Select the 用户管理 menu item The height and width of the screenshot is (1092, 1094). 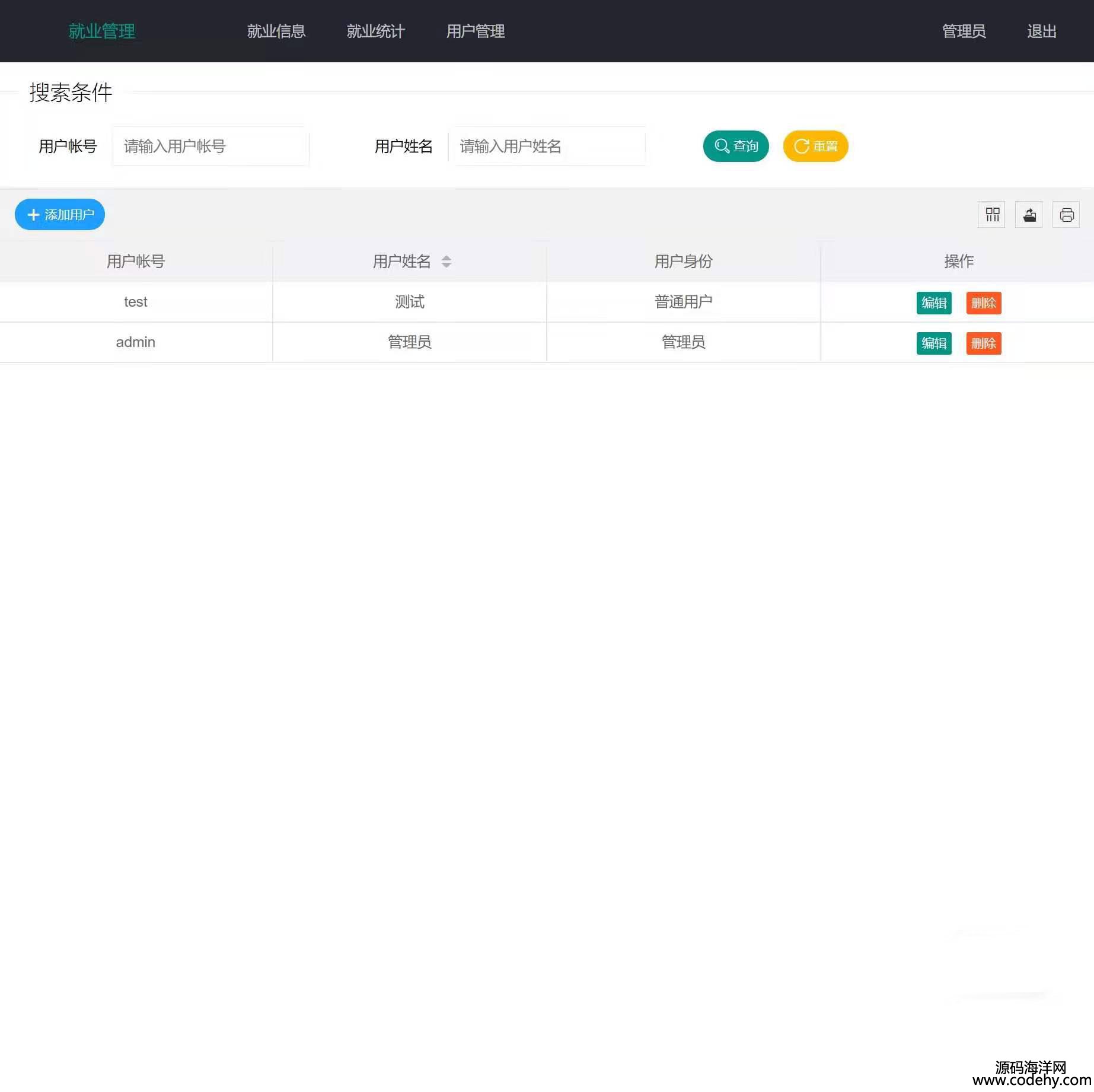pyautogui.click(x=476, y=31)
